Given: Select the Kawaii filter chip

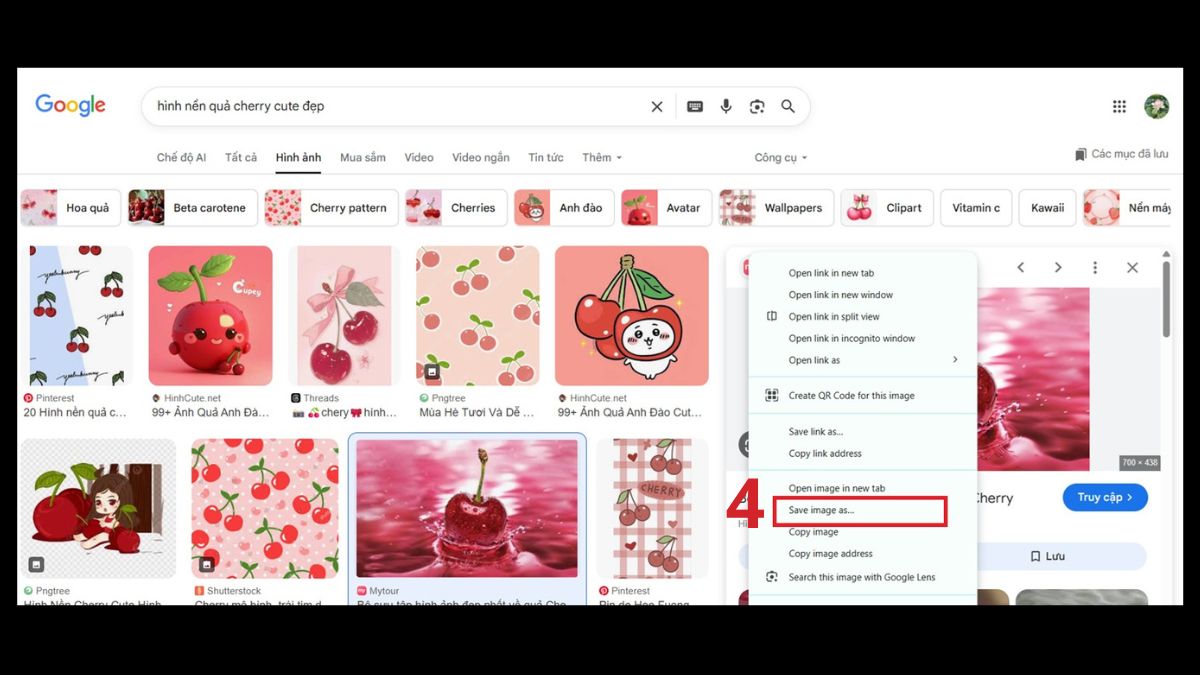Looking at the screenshot, I should click(1048, 208).
